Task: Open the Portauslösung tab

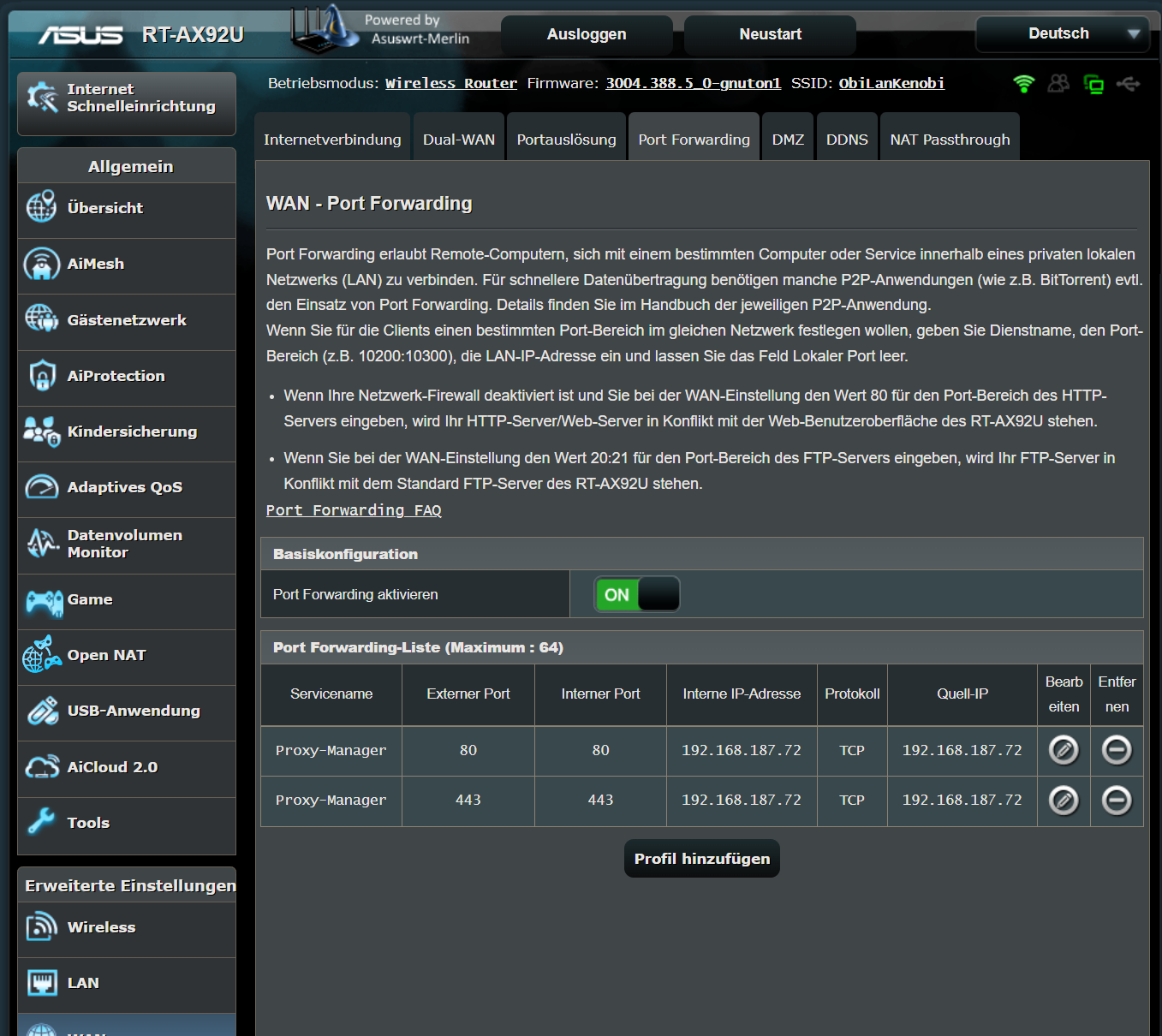Action: (566, 139)
